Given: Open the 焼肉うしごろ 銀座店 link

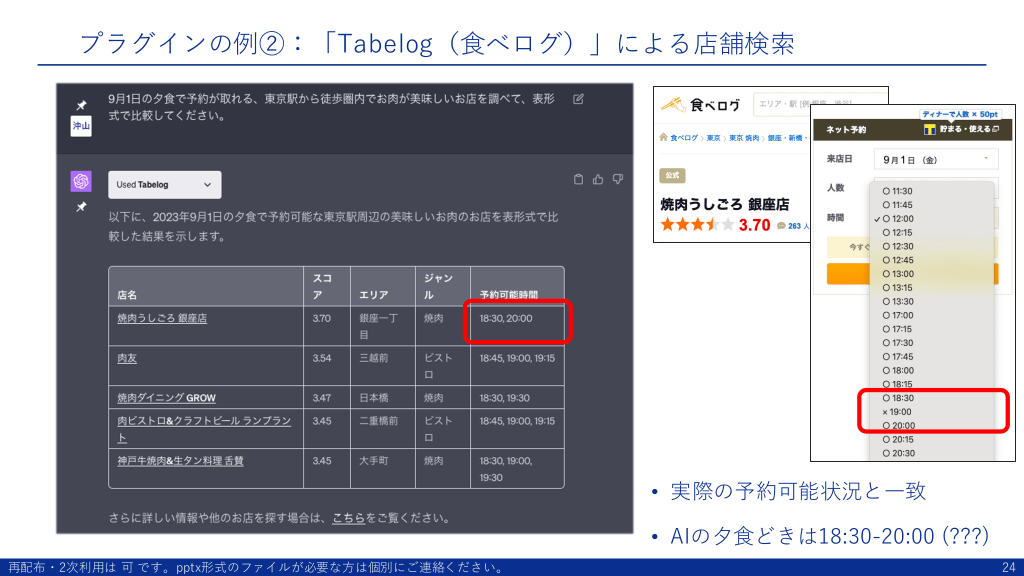Looking at the screenshot, I should click(x=161, y=318).
